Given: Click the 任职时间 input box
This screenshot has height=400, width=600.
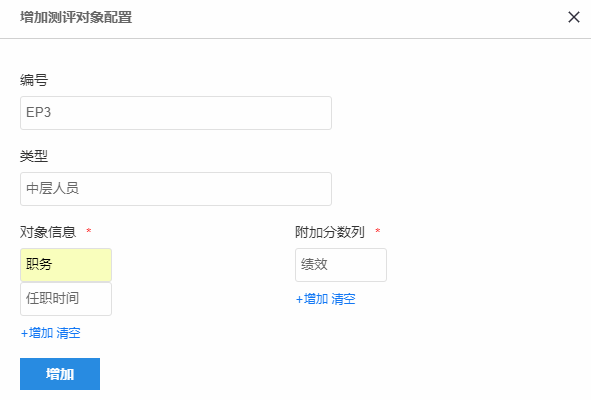Looking at the screenshot, I should pos(66,299).
